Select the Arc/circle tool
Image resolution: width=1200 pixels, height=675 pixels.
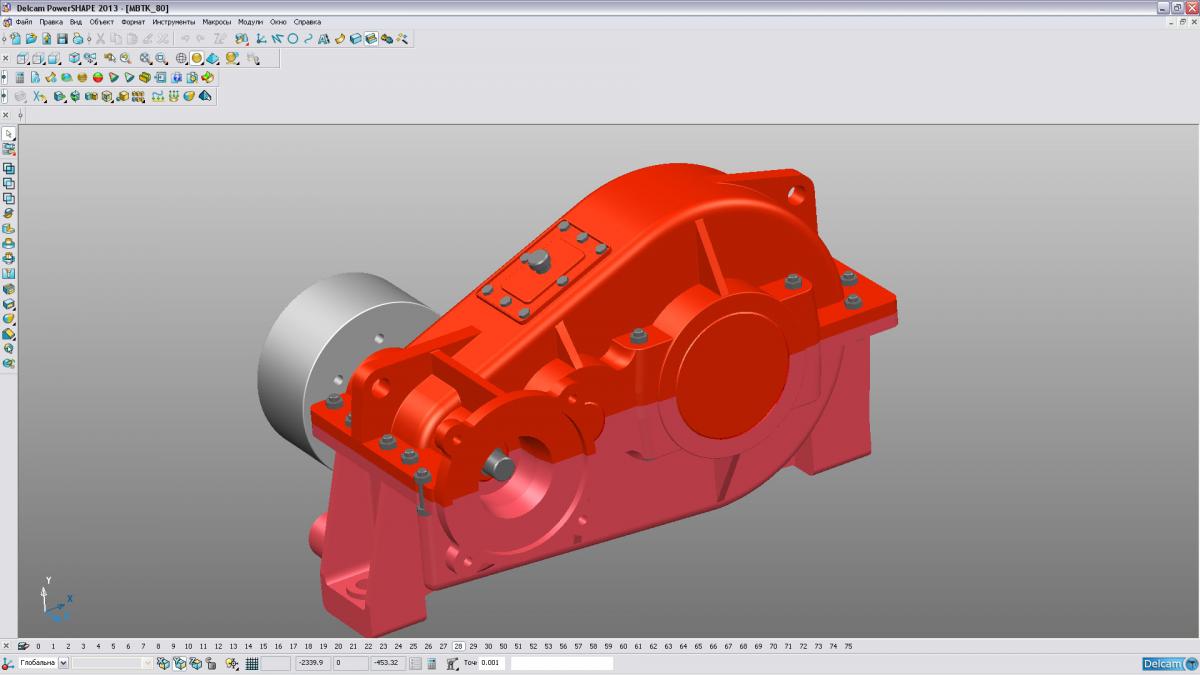coord(293,39)
